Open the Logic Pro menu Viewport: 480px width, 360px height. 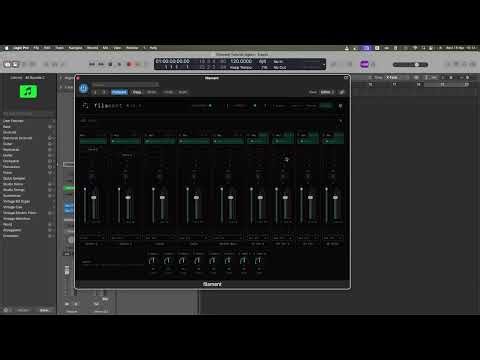point(21,48)
